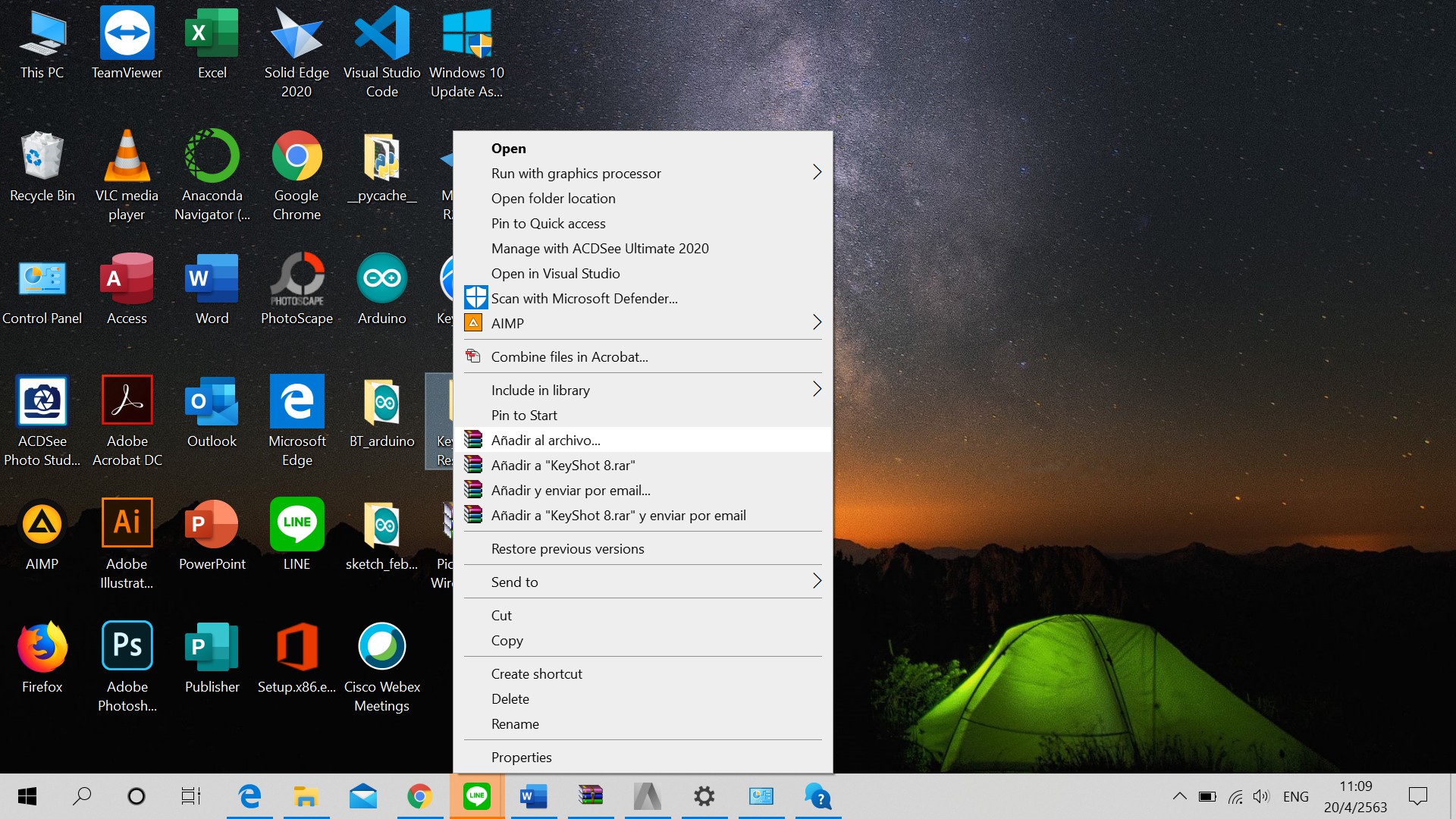Show hidden system tray icons

1179,796
